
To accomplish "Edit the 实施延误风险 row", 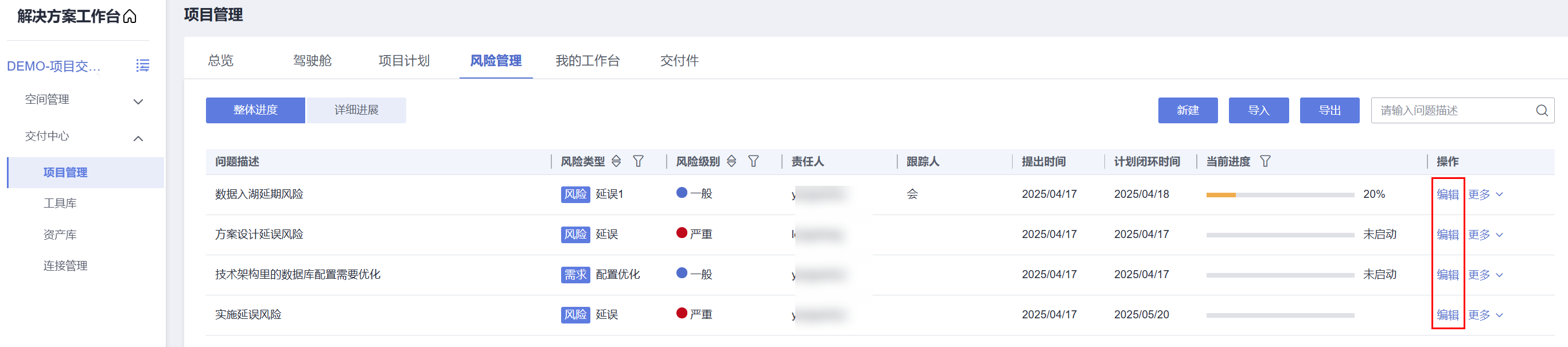I will pyautogui.click(x=1448, y=315).
